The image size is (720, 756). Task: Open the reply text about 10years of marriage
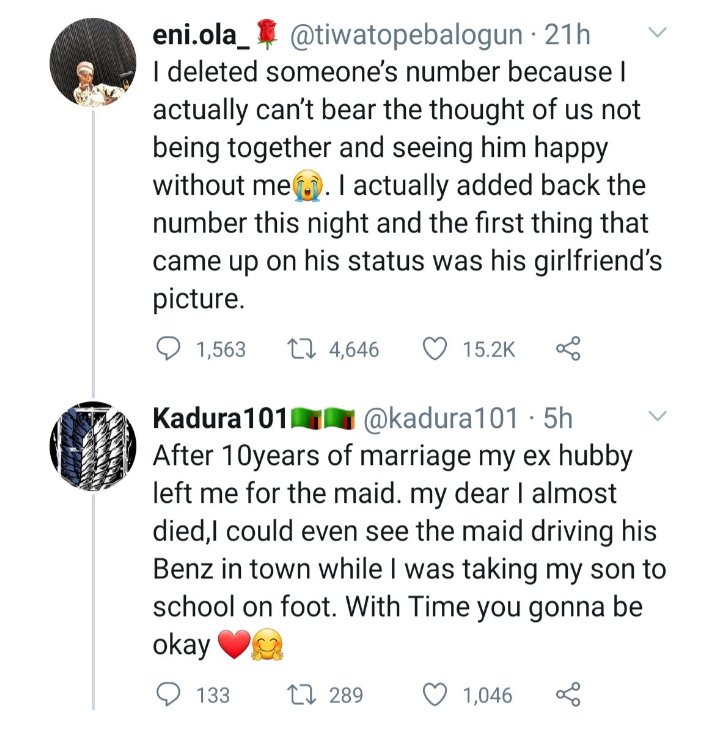tap(400, 549)
